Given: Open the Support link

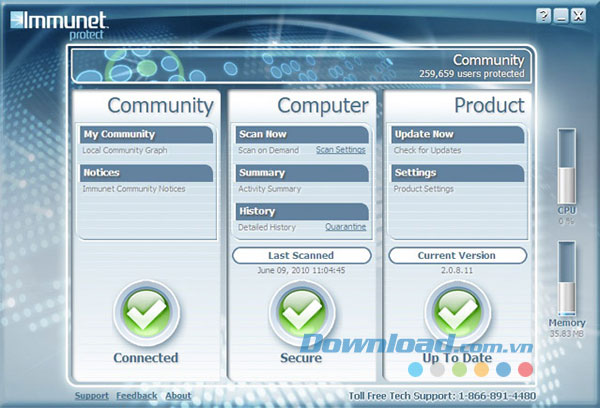Looking at the screenshot, I should [x=92, y=396].
